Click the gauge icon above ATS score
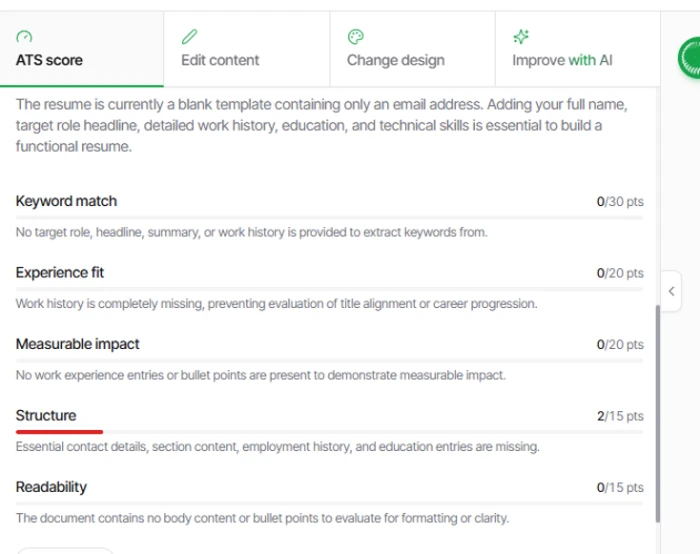This screenshot has width=700, height=554. pyautogui.click(x=24, y=36)
